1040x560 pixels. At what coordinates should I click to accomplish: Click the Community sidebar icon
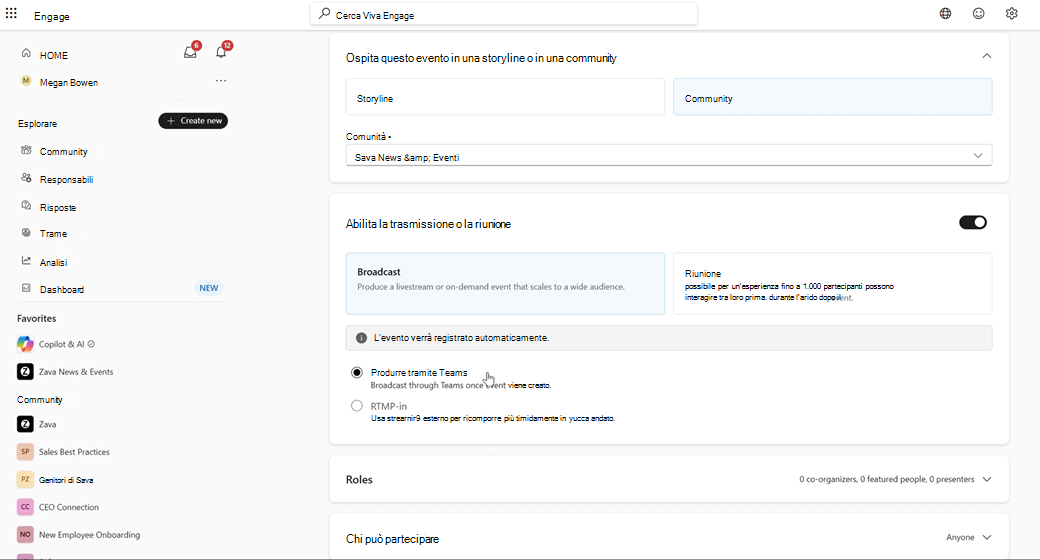[x=26, y=150]
